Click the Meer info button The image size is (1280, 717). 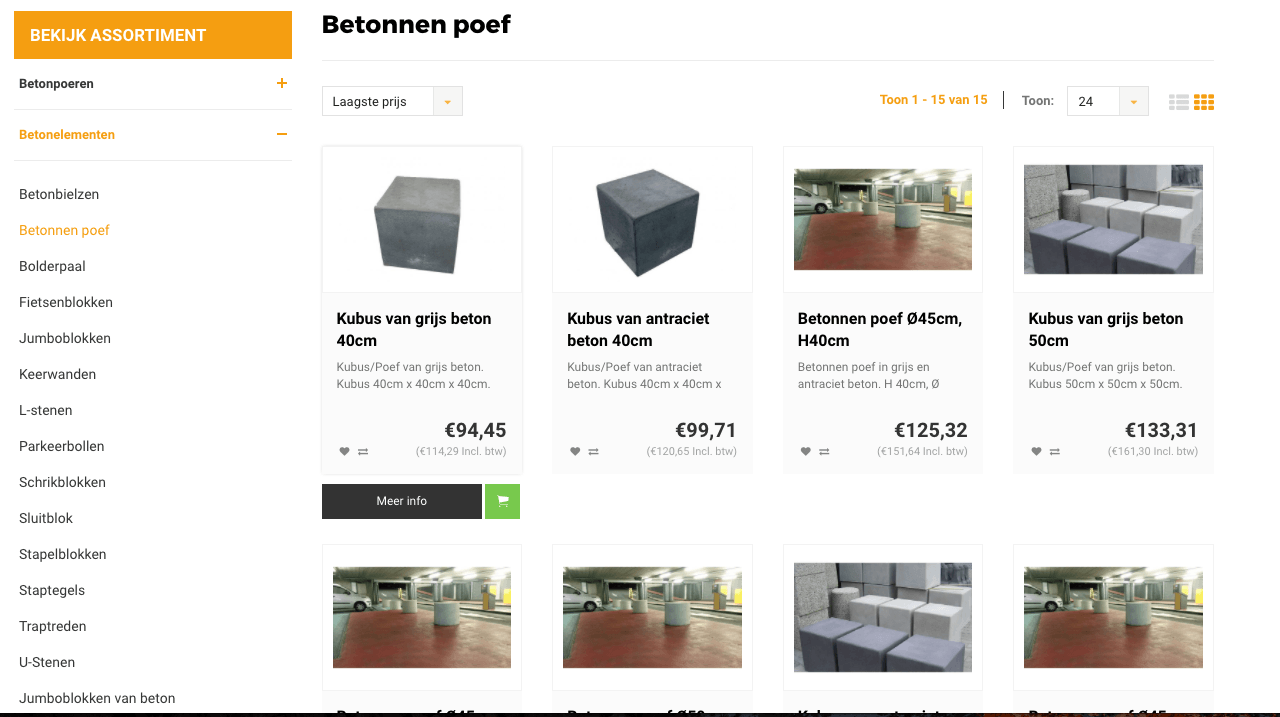click(x=402, y=501)
